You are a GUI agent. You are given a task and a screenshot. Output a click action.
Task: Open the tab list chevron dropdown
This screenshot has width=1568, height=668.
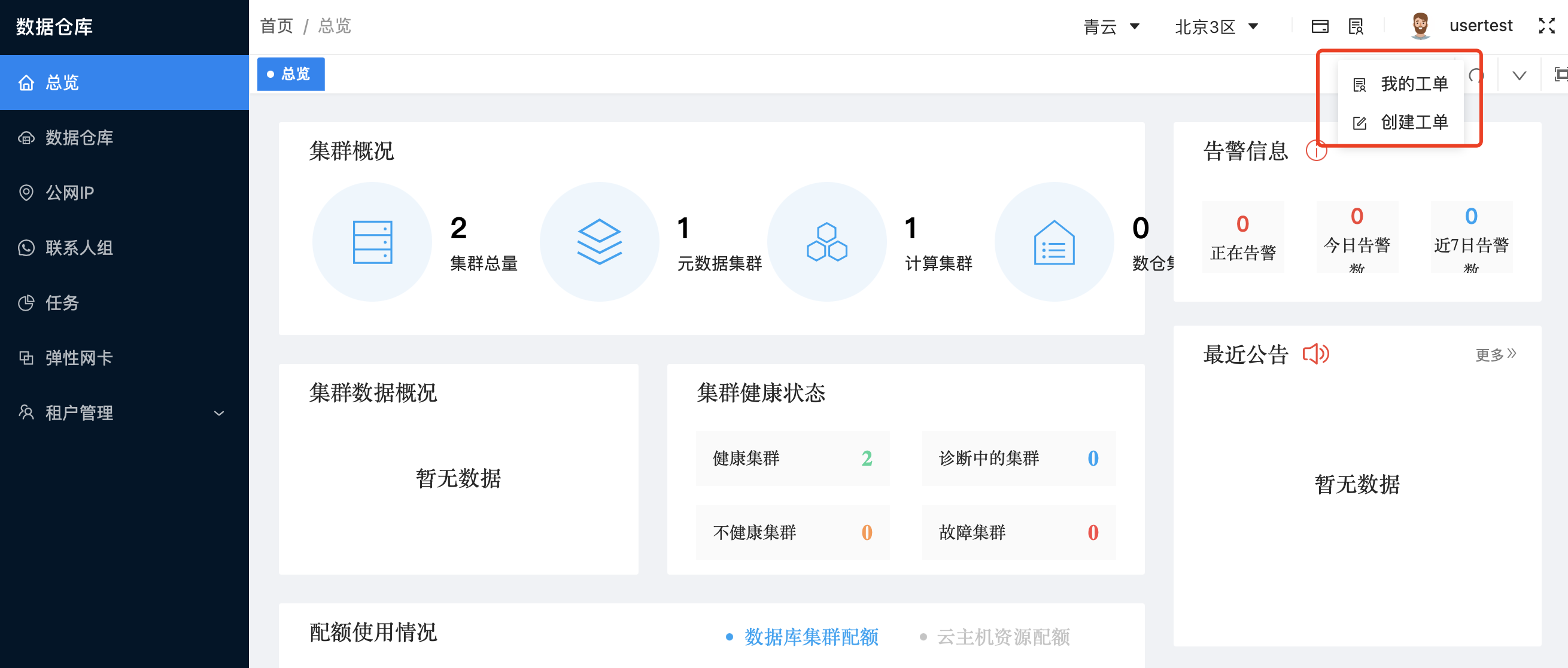[x=1518, y=74]
